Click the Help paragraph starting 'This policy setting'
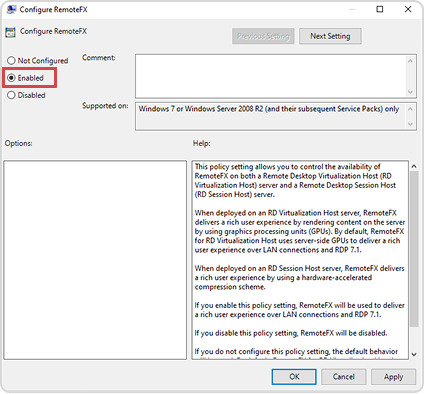Viewport: 424px width, 394px height. tap(295, 180)
